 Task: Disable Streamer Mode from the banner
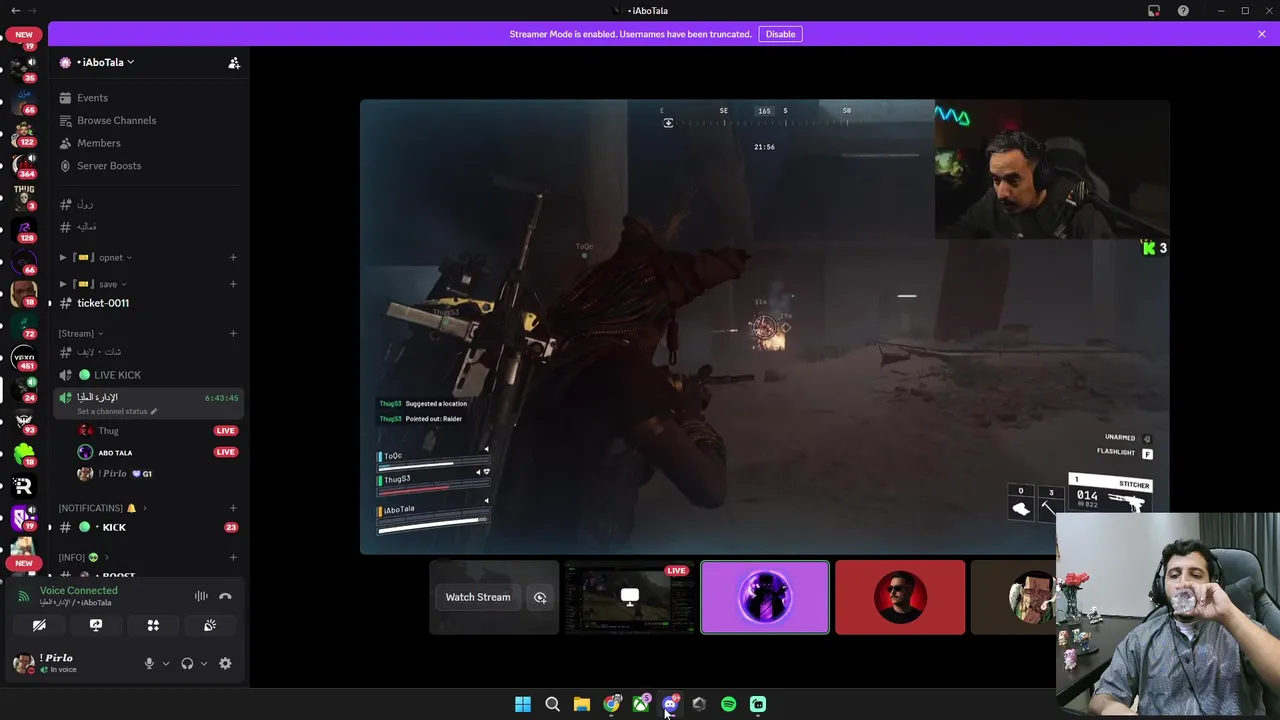(780, 34)
